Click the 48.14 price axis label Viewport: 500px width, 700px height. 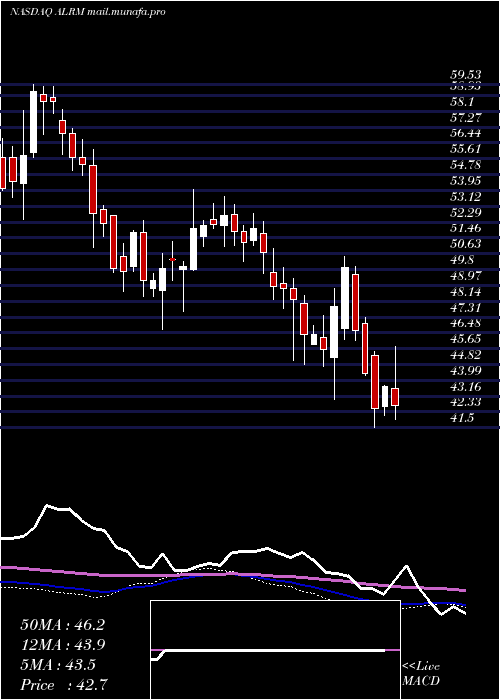pyautogui.click(x=466, y=292)
